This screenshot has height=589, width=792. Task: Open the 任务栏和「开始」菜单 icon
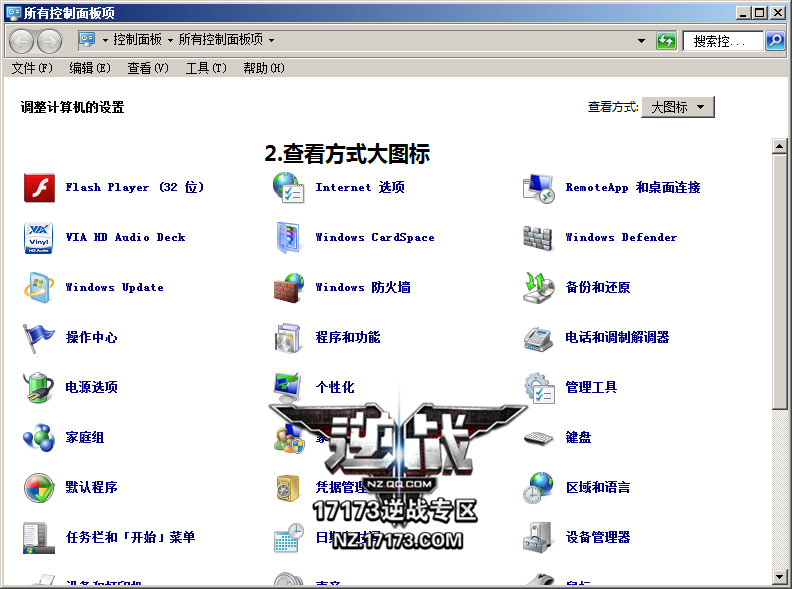[38, 537]
